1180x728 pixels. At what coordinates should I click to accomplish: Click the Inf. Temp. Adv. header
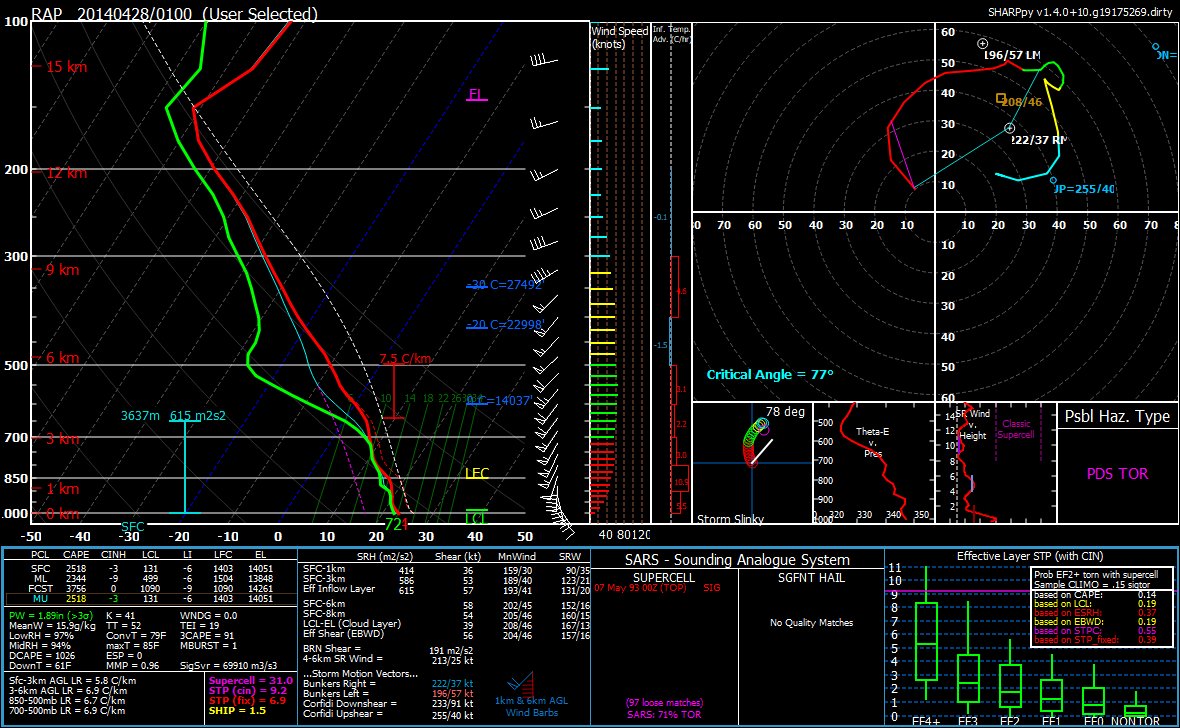(x=671, y=34)
